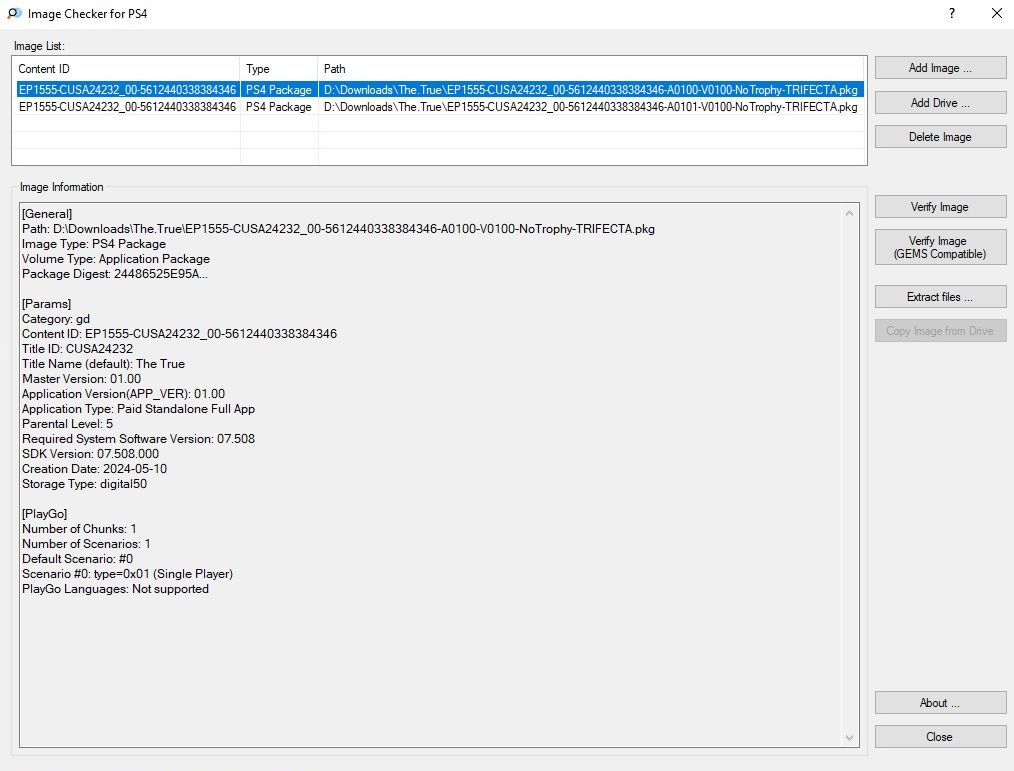The height and width of the screenshot is (771, 1014).
Task: Click the Required System Software Version line
Action: coord(138,439)
